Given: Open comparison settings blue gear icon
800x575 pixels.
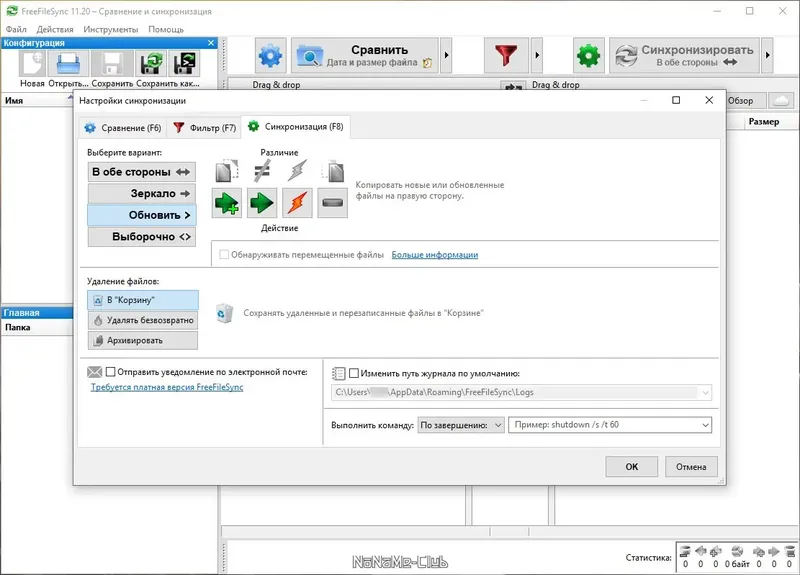Looking at the screenshot, I should 270,55.
